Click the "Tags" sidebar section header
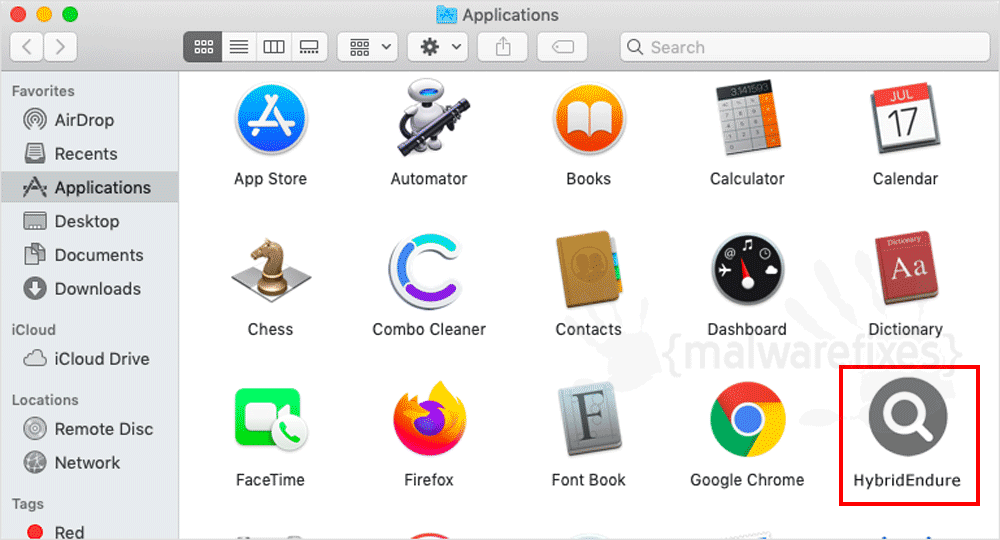This screenshot has height=540, width=1000. pyautogui.click(x=28, y=504)
